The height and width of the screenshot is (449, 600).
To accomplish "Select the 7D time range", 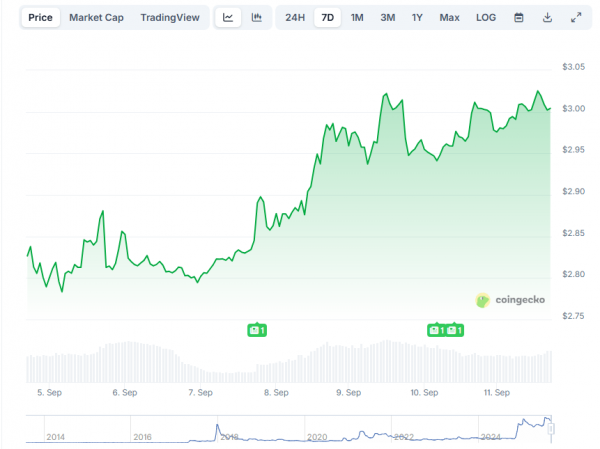I will [x=327, y=18].
